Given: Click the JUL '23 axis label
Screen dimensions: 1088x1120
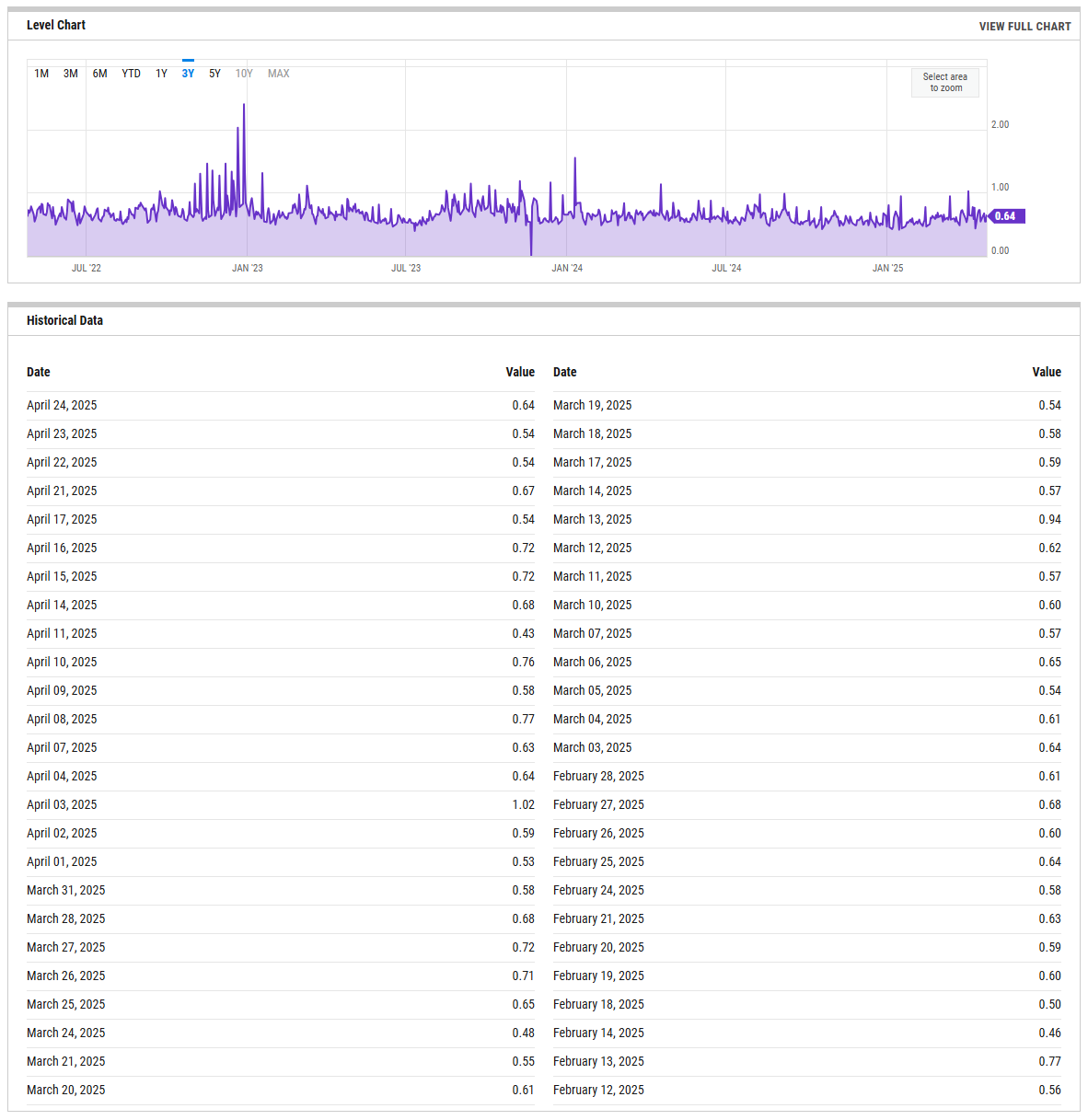Looking at the screenshot, I should pyautogui.click(x=406, y=269).
